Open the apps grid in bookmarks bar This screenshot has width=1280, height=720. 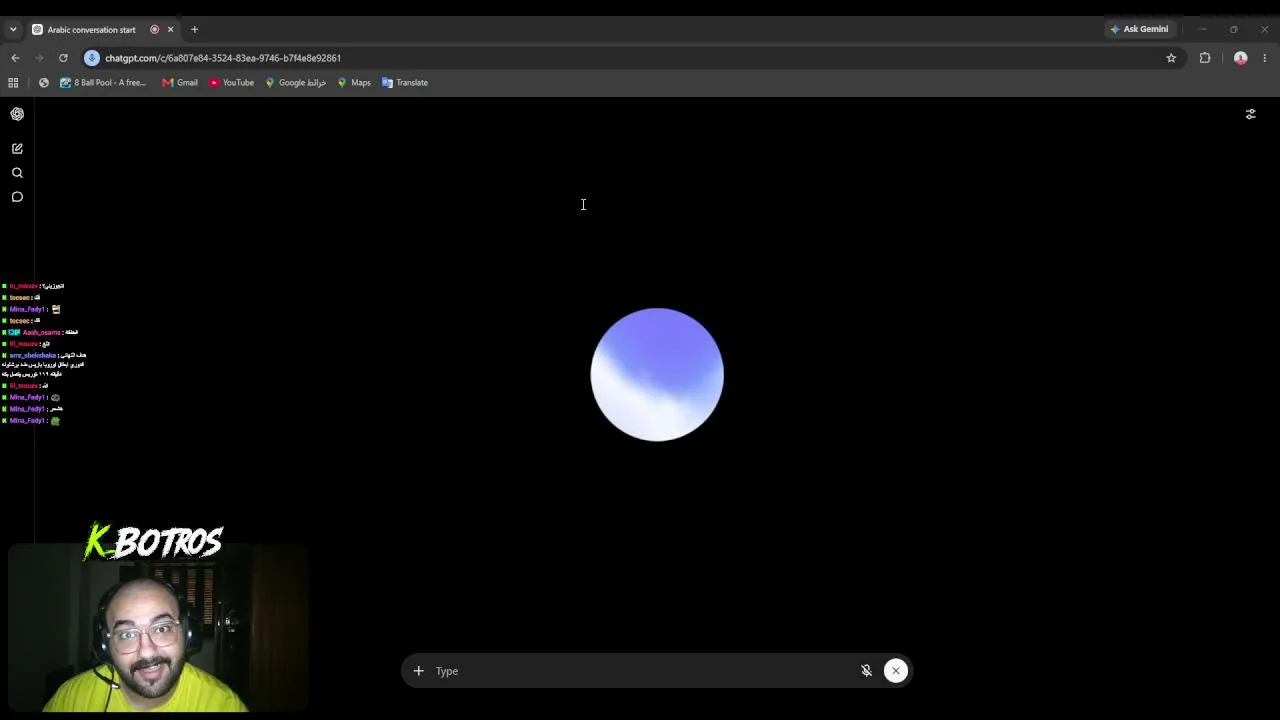pyautogui.click(x=13, y=83)
